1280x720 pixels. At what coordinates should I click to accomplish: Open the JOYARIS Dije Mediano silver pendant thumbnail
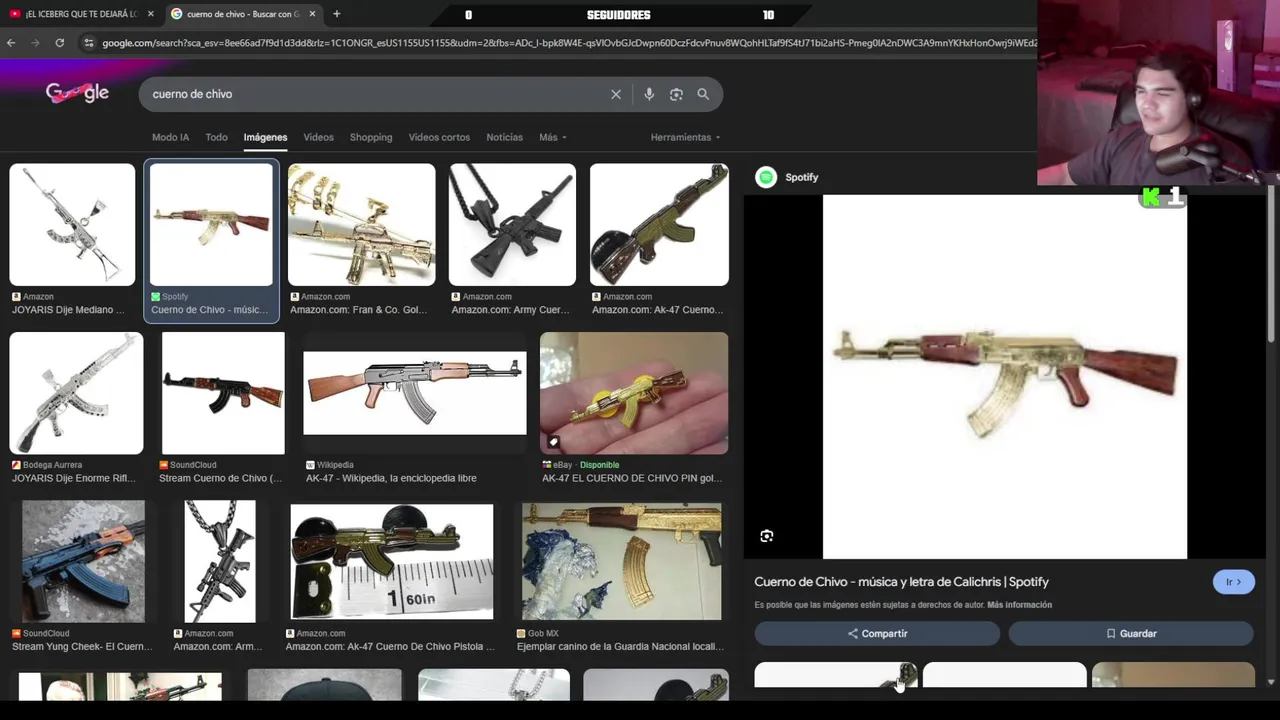point(72,225)
